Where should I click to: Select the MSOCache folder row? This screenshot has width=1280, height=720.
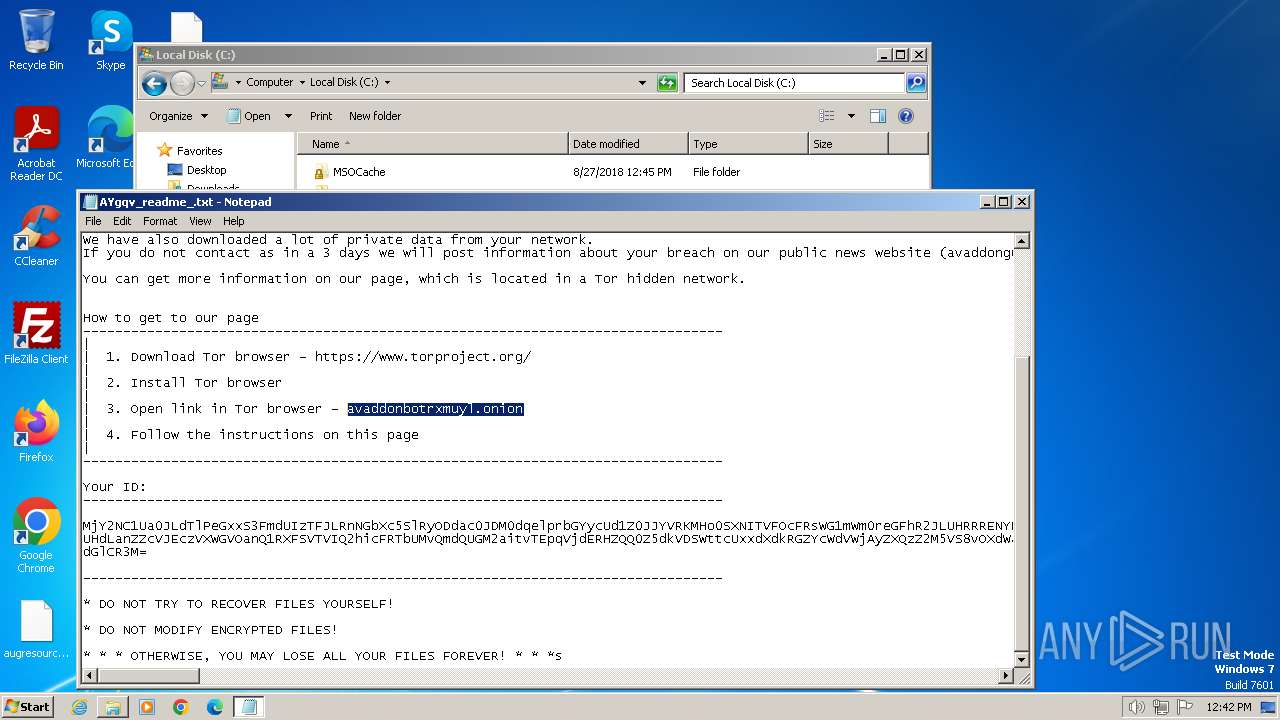click(612, 172)
